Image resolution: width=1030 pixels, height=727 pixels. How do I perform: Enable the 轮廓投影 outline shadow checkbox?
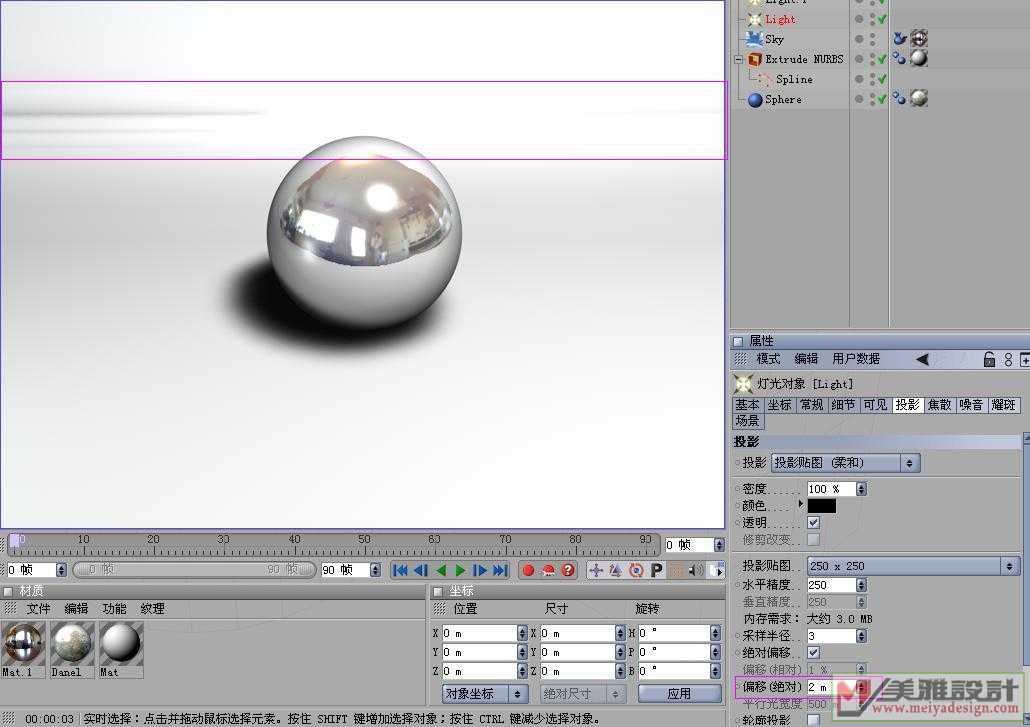tap(814, 720)
